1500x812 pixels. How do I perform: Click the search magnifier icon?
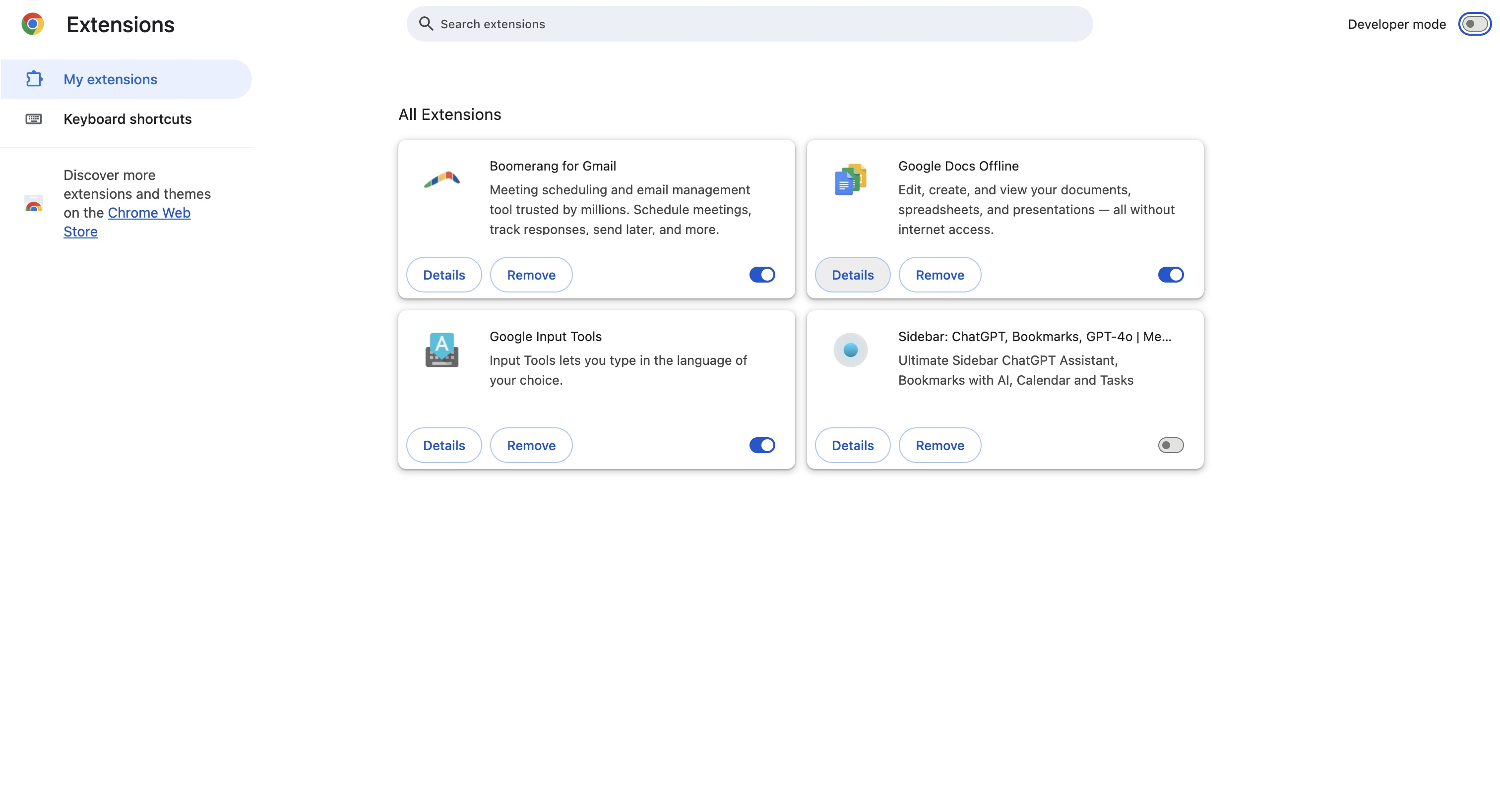pos(426,24)
